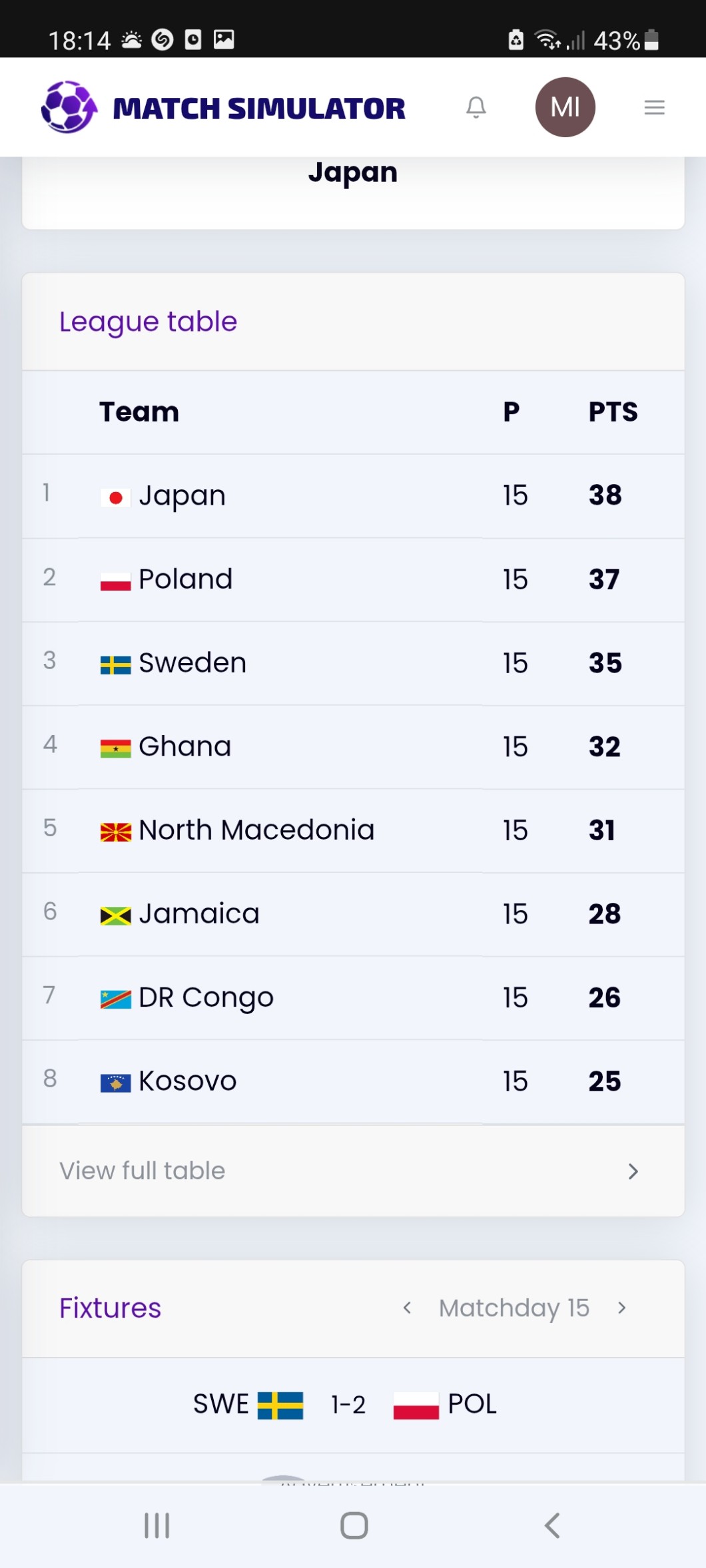Viewport: 706px width, 1568px height.
Task: Open the MI profile avatar
Action: 565,107
